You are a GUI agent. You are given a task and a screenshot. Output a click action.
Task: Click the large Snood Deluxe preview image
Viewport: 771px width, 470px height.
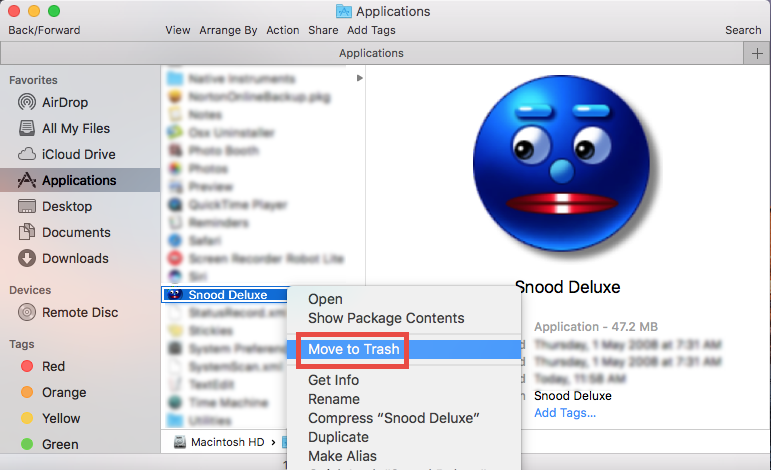pos(562,163)
